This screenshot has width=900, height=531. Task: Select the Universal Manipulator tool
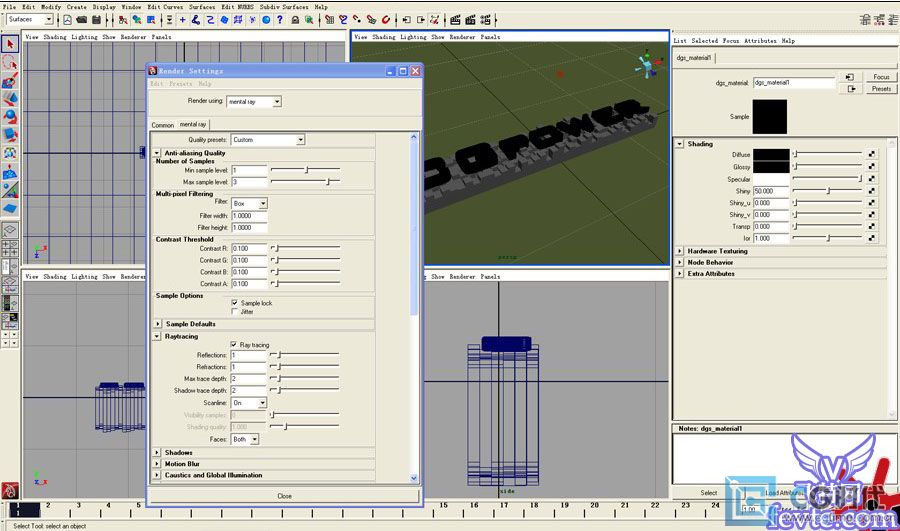pos(10,153)
